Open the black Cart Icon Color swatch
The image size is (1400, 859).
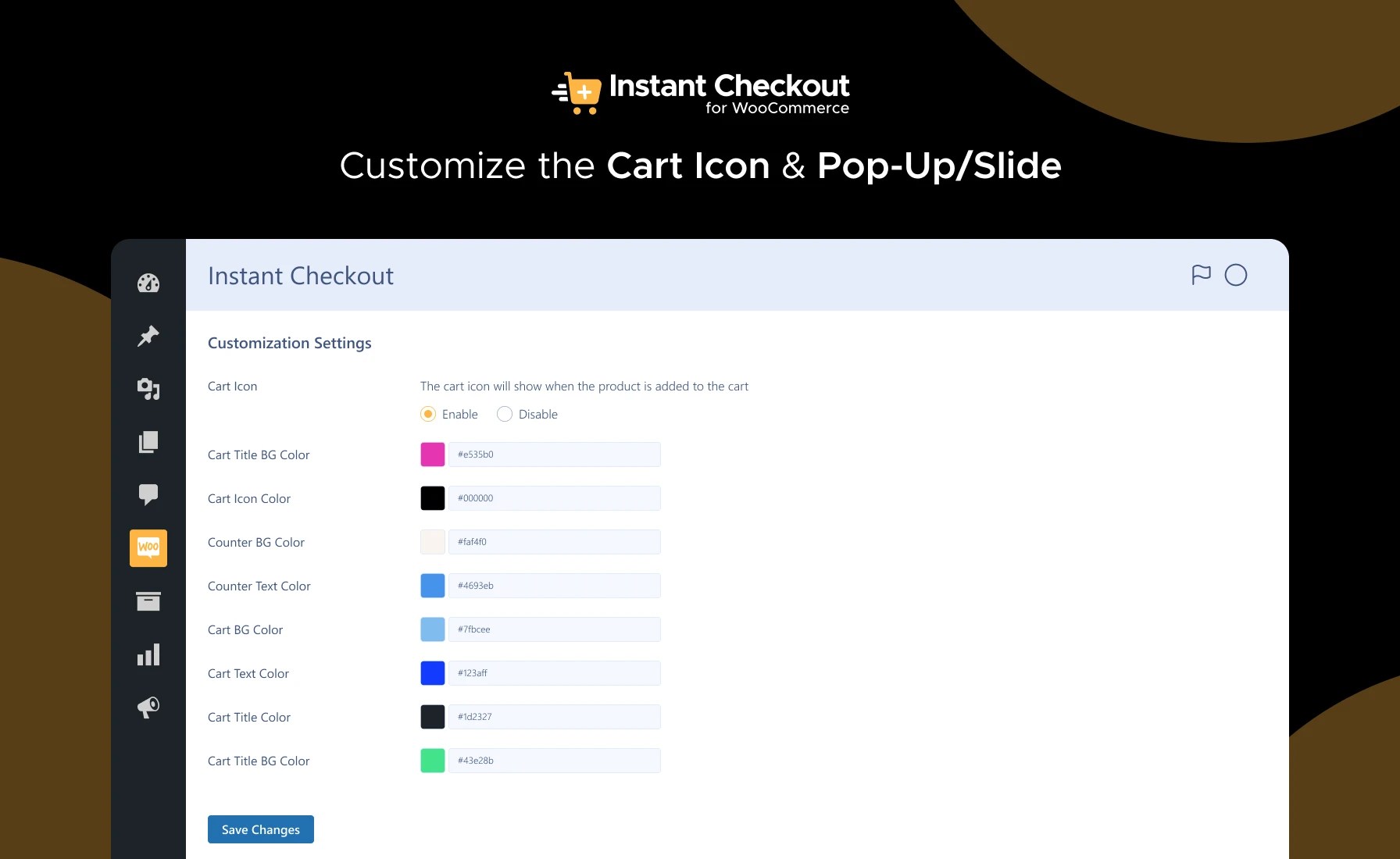[433, 498]
